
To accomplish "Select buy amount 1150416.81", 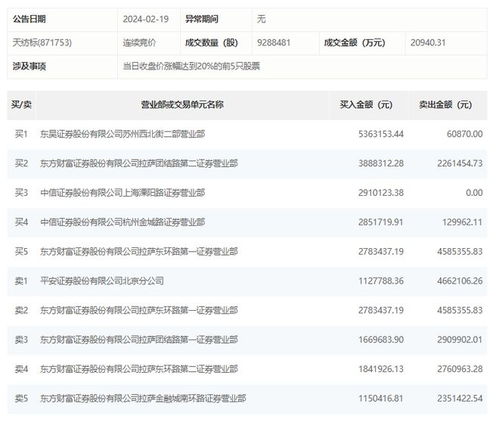I will tap(381, 398).
